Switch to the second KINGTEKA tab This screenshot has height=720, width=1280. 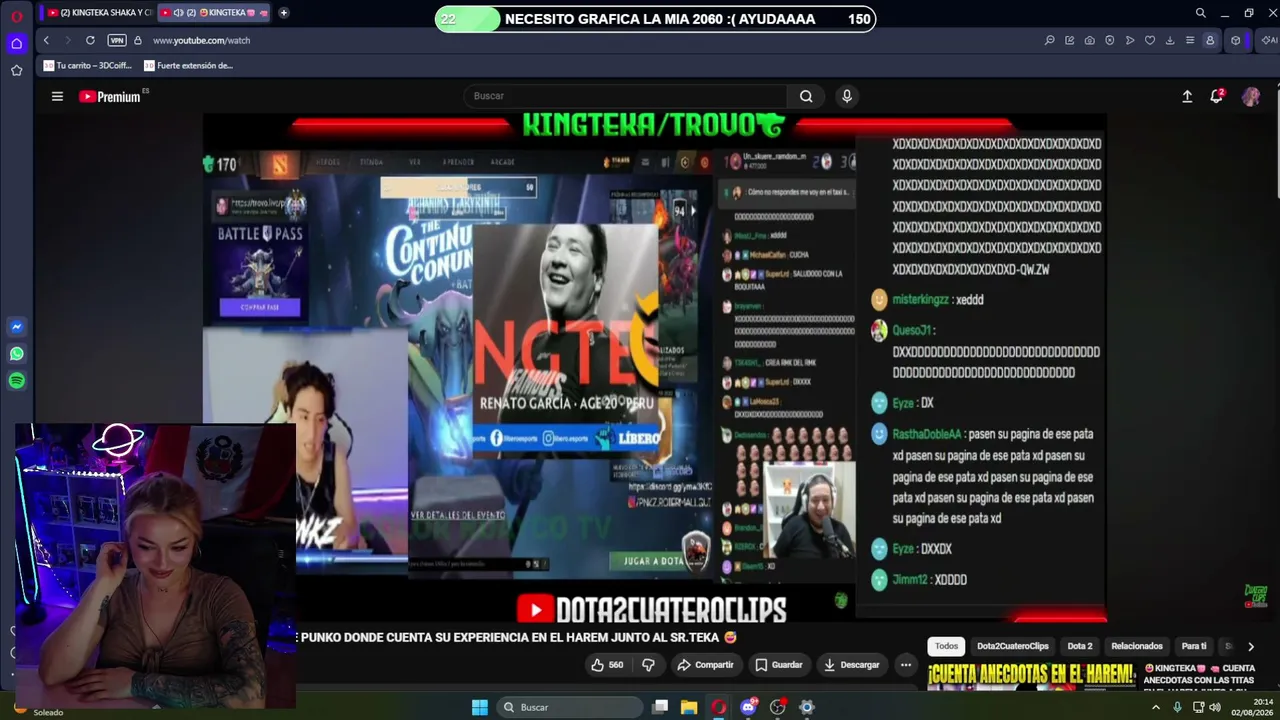point(215,13)
